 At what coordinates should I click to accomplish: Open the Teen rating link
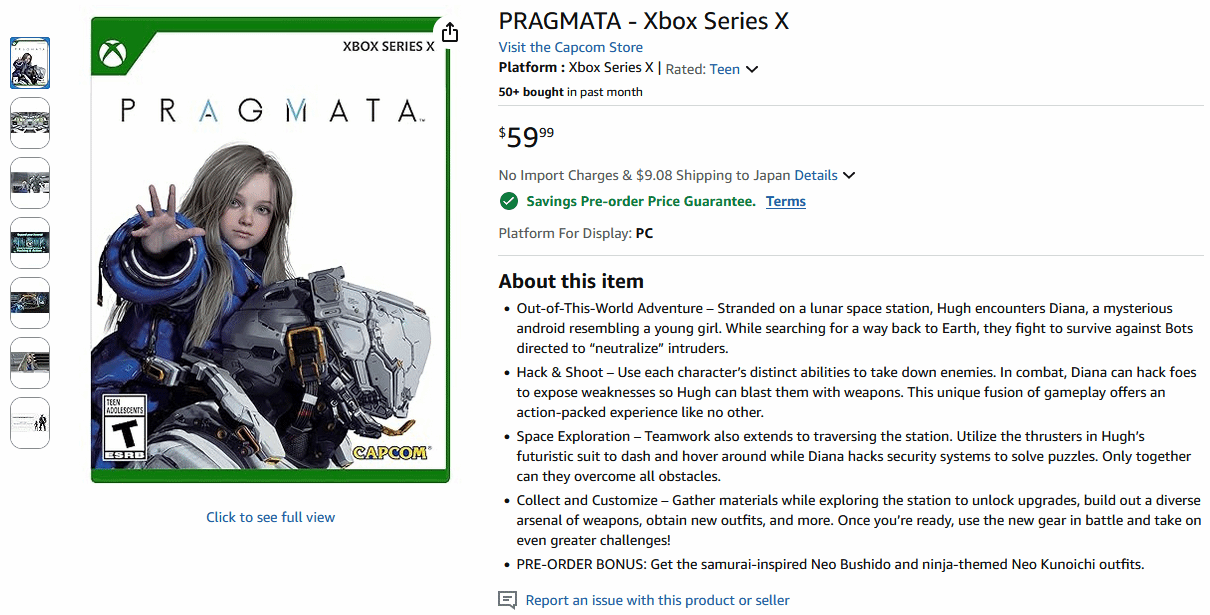[725, 69]
